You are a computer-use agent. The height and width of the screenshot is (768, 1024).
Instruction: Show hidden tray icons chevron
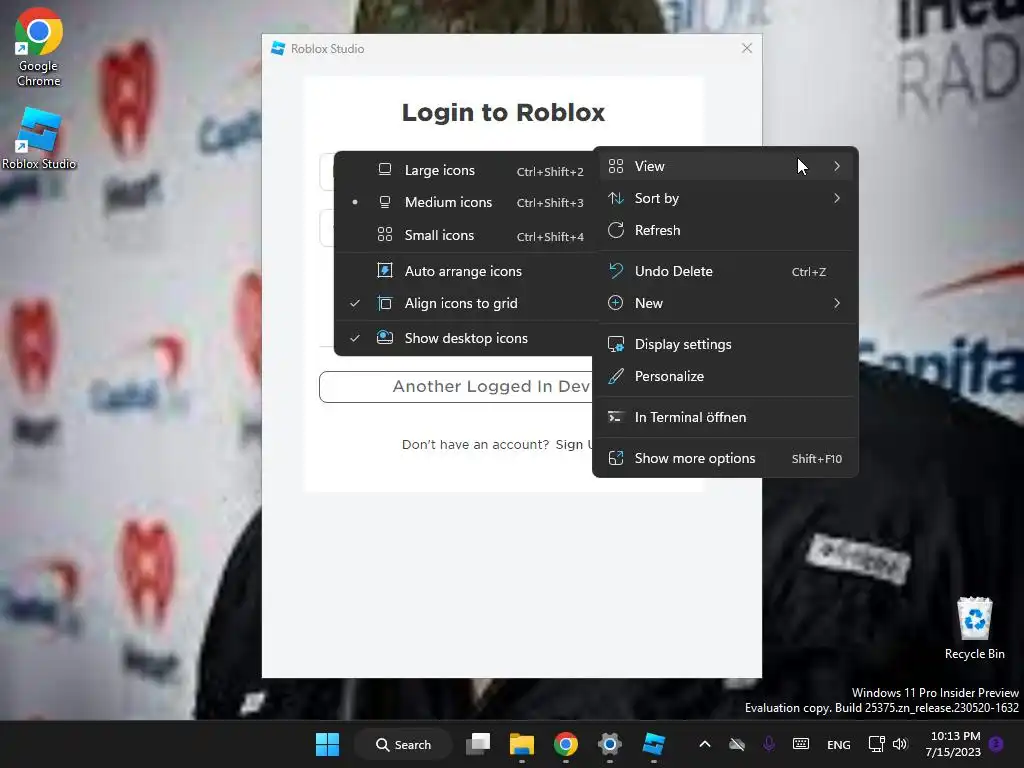(x=705, y=744)
